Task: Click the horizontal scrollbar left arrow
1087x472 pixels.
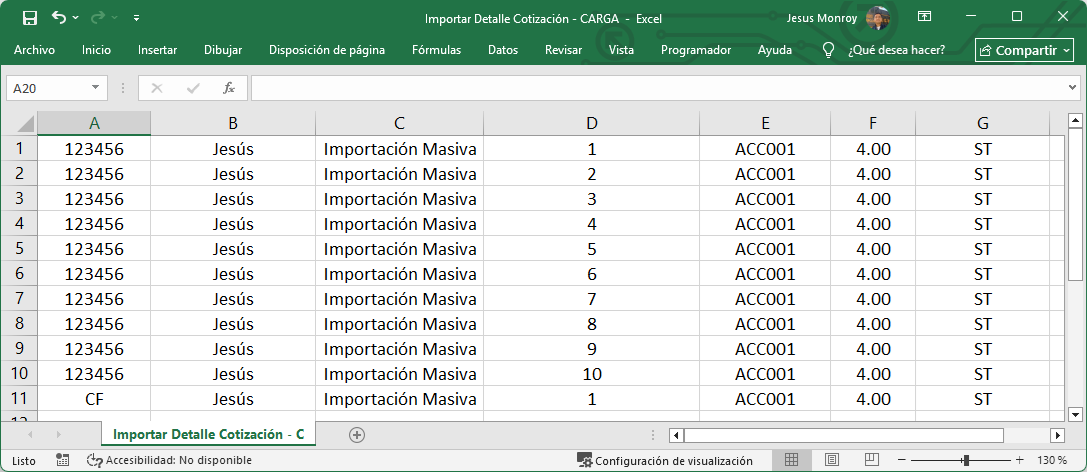Action: coord(676,435)
